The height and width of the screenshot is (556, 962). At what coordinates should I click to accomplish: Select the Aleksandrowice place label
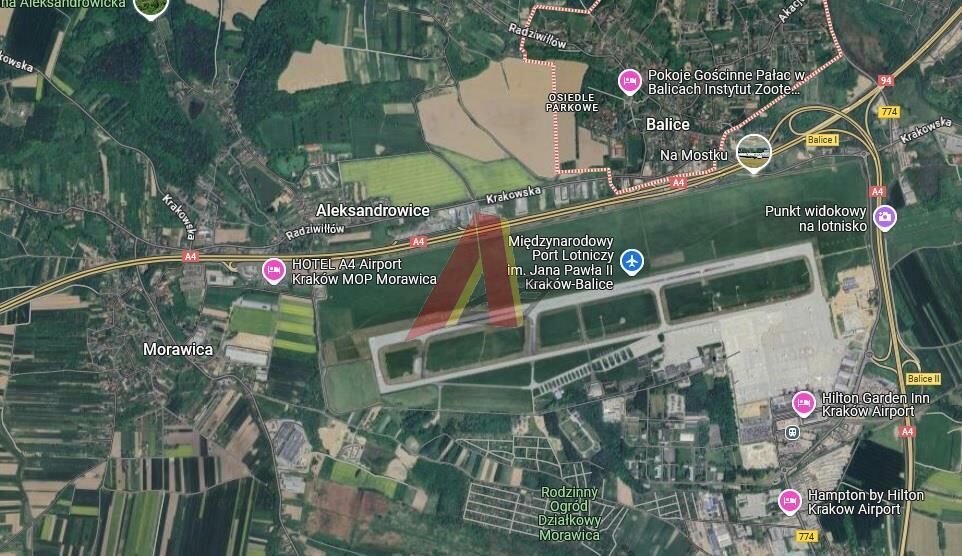372,210
